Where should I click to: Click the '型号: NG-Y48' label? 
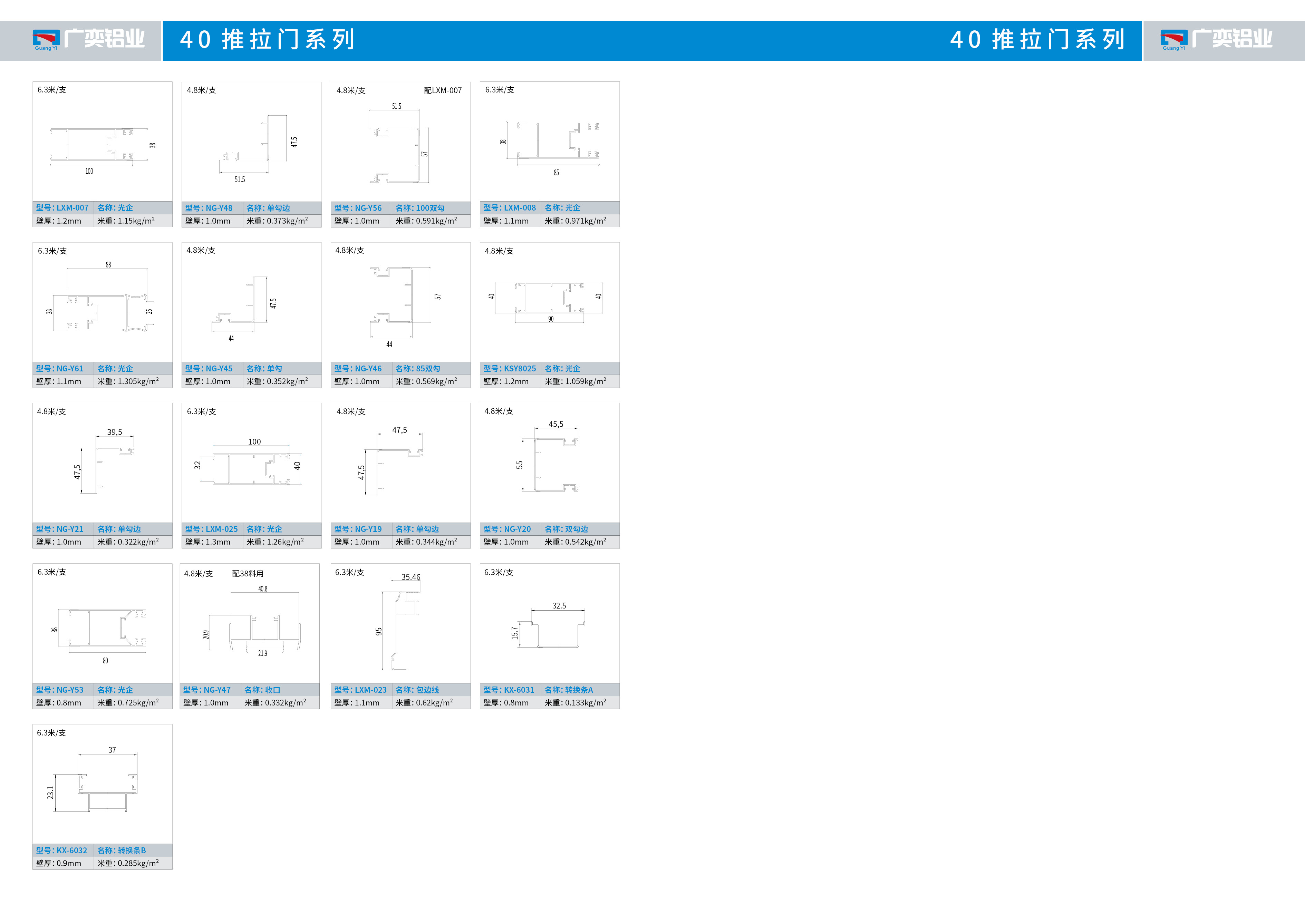coord(209,208)
